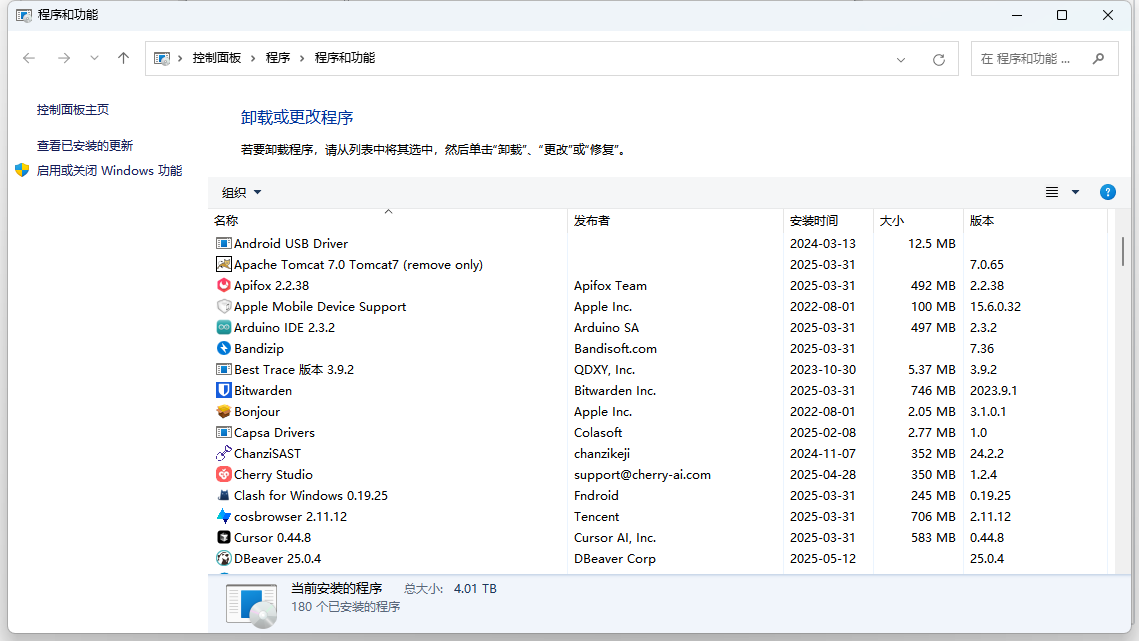Click the Capsa Drivers icon
The width and height of the screenshot is (1139, 641).
tap(224, 432)
